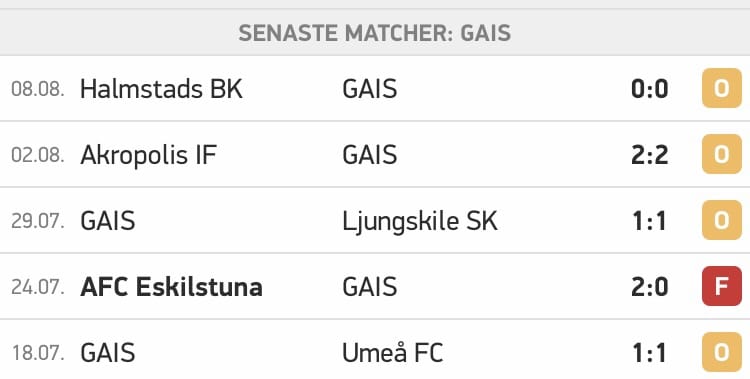Image resolution: width=750 pixels, height=379 pixels.
Task: Open the Umeå FC team link
Action: click(x=393, y=353)
